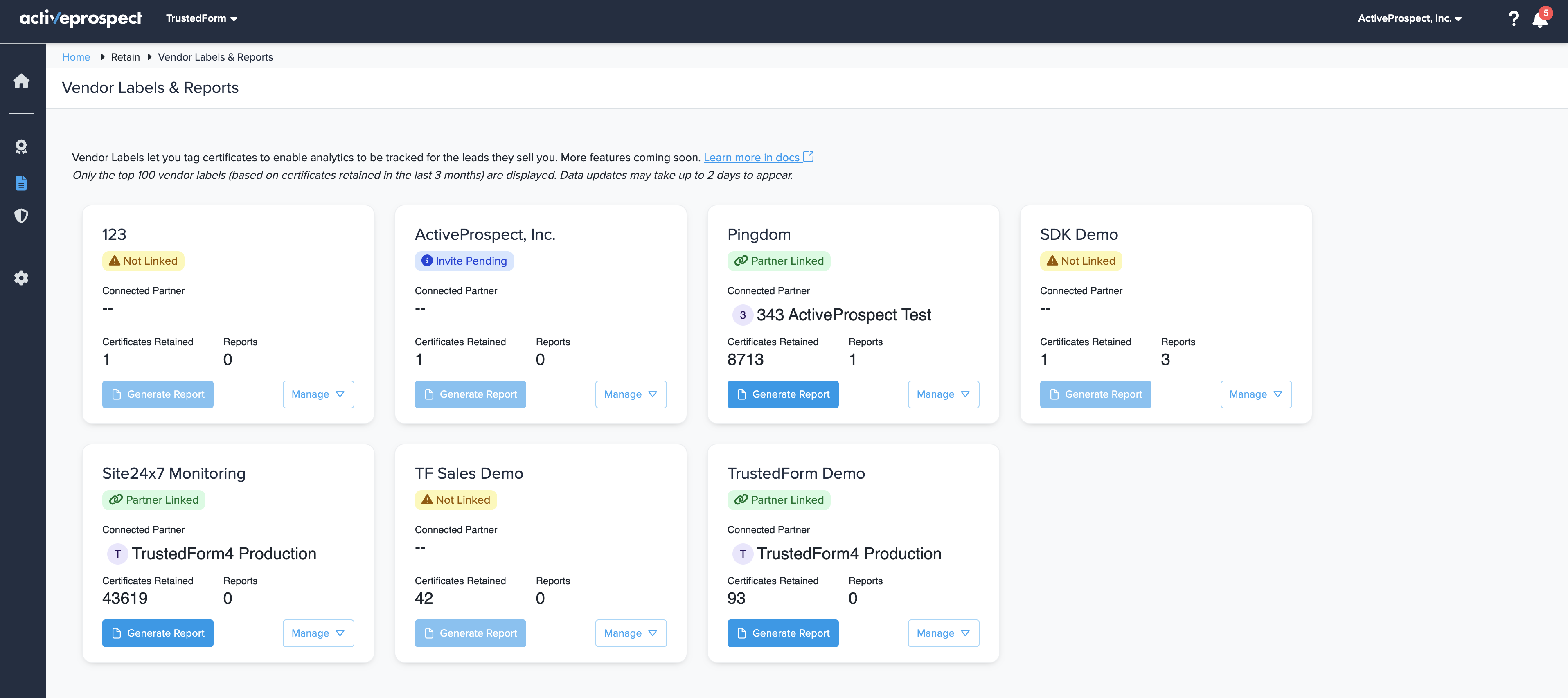Click the warning icon on the 123 card

(x=115, y=261)
